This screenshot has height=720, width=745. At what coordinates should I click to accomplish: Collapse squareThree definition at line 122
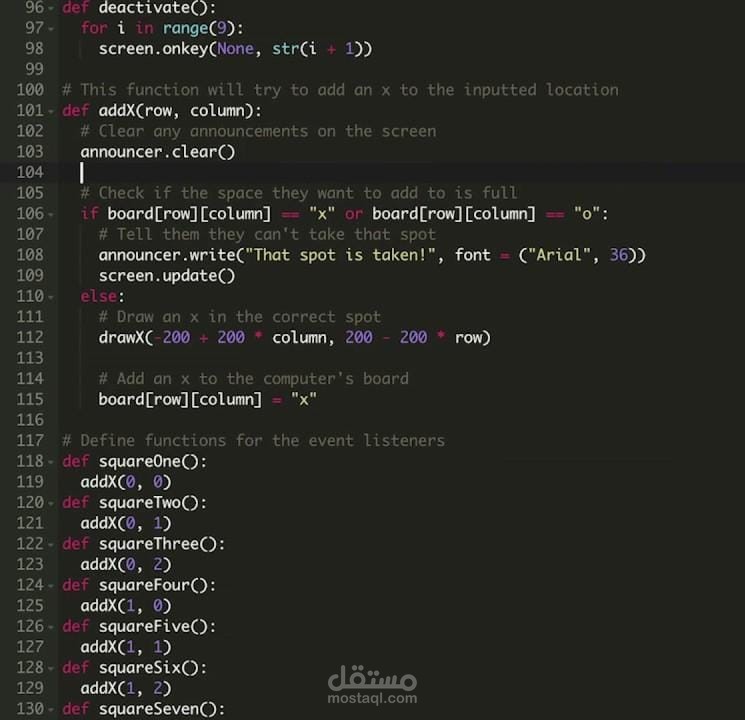(51, 545)
